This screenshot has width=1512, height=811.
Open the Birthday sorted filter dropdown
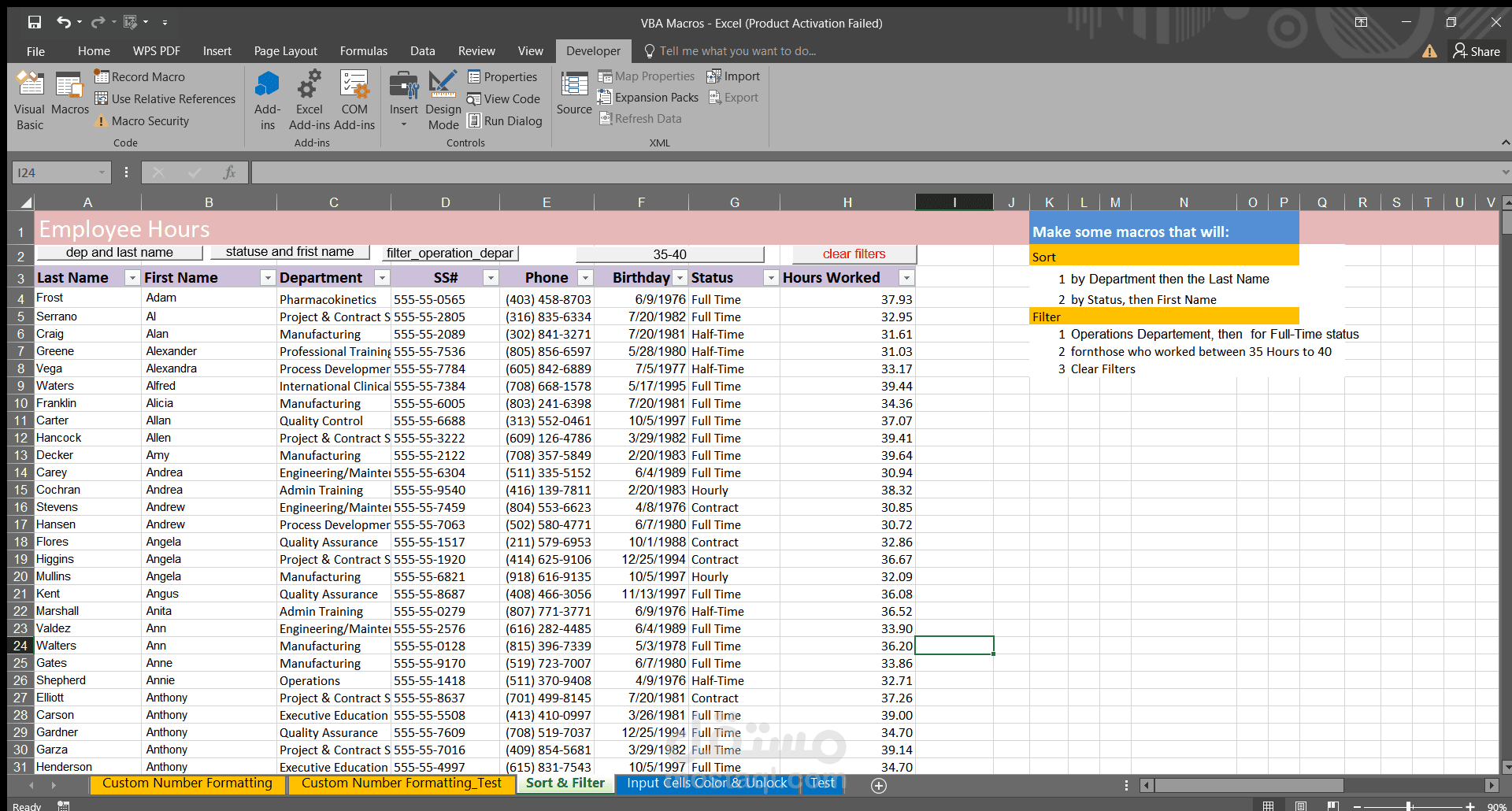[680, 278]
